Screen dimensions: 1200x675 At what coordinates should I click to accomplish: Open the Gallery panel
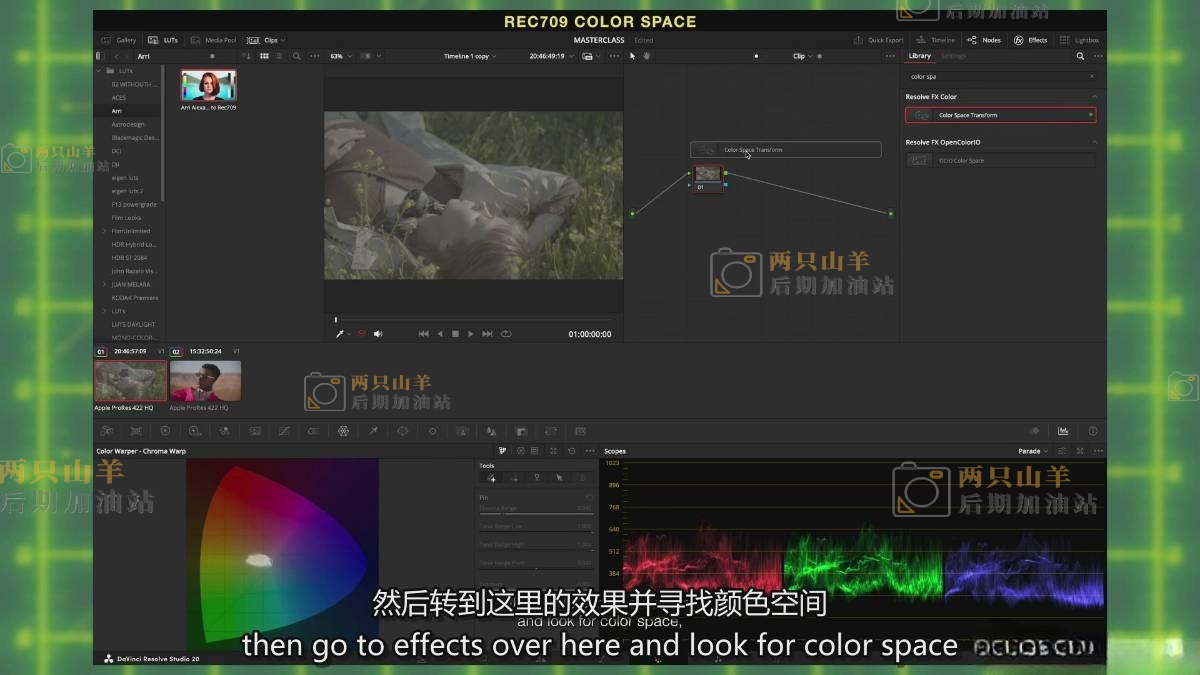[119, 40]
